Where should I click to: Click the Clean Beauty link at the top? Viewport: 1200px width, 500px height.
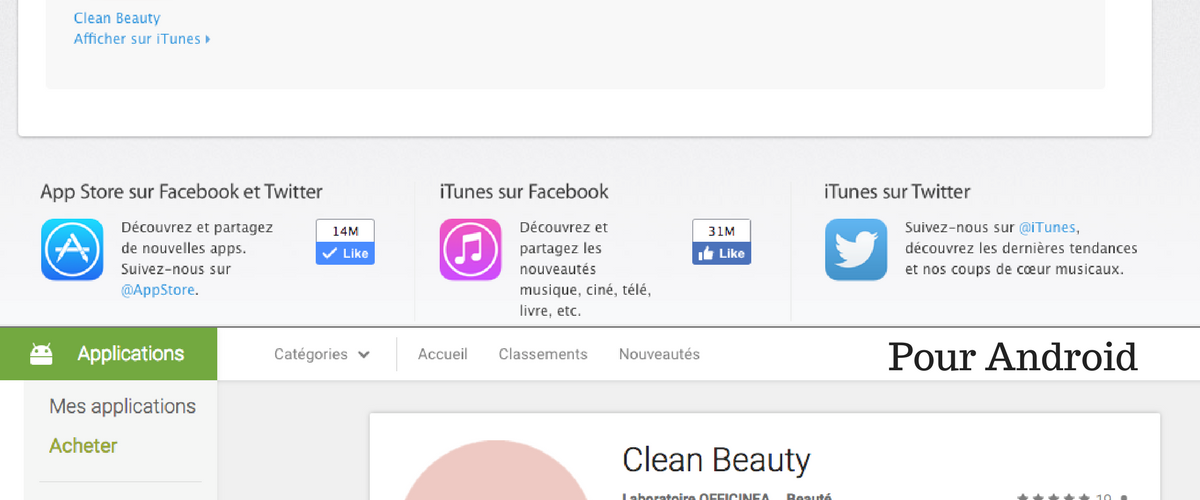[x=117, y=18]
